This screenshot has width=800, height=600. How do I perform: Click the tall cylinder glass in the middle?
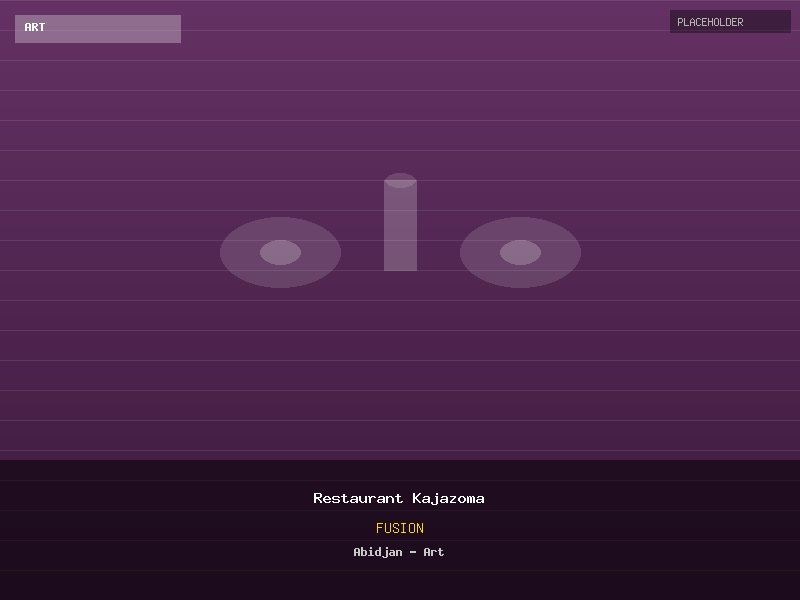tap(400, 230)
